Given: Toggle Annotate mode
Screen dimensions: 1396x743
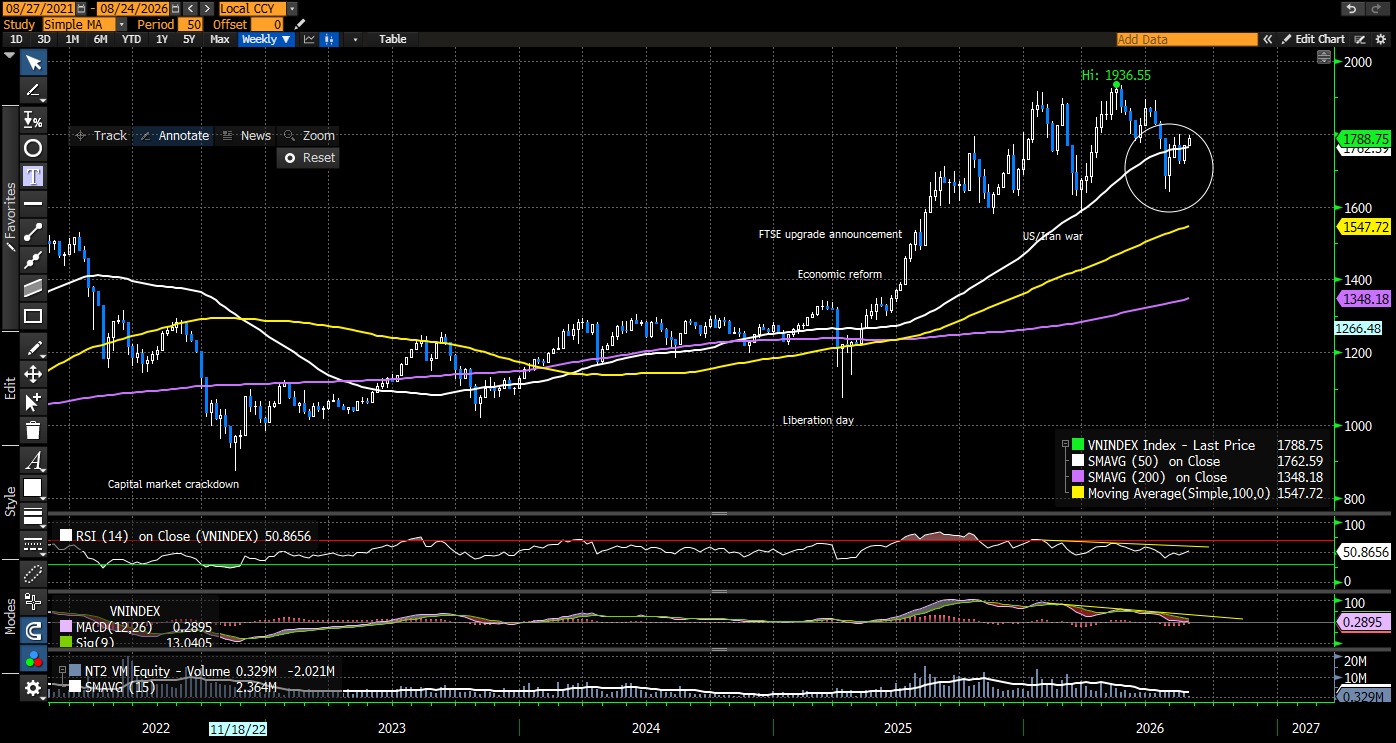Looking at the screenshot, I should [x=175, y=136].
